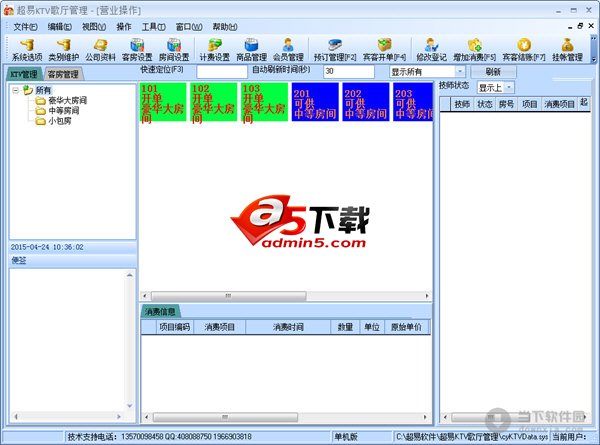This screenshot has width=600, height=445.
Task: Open 挂帐管理 toolbar icon
Action: click(567, 50)
